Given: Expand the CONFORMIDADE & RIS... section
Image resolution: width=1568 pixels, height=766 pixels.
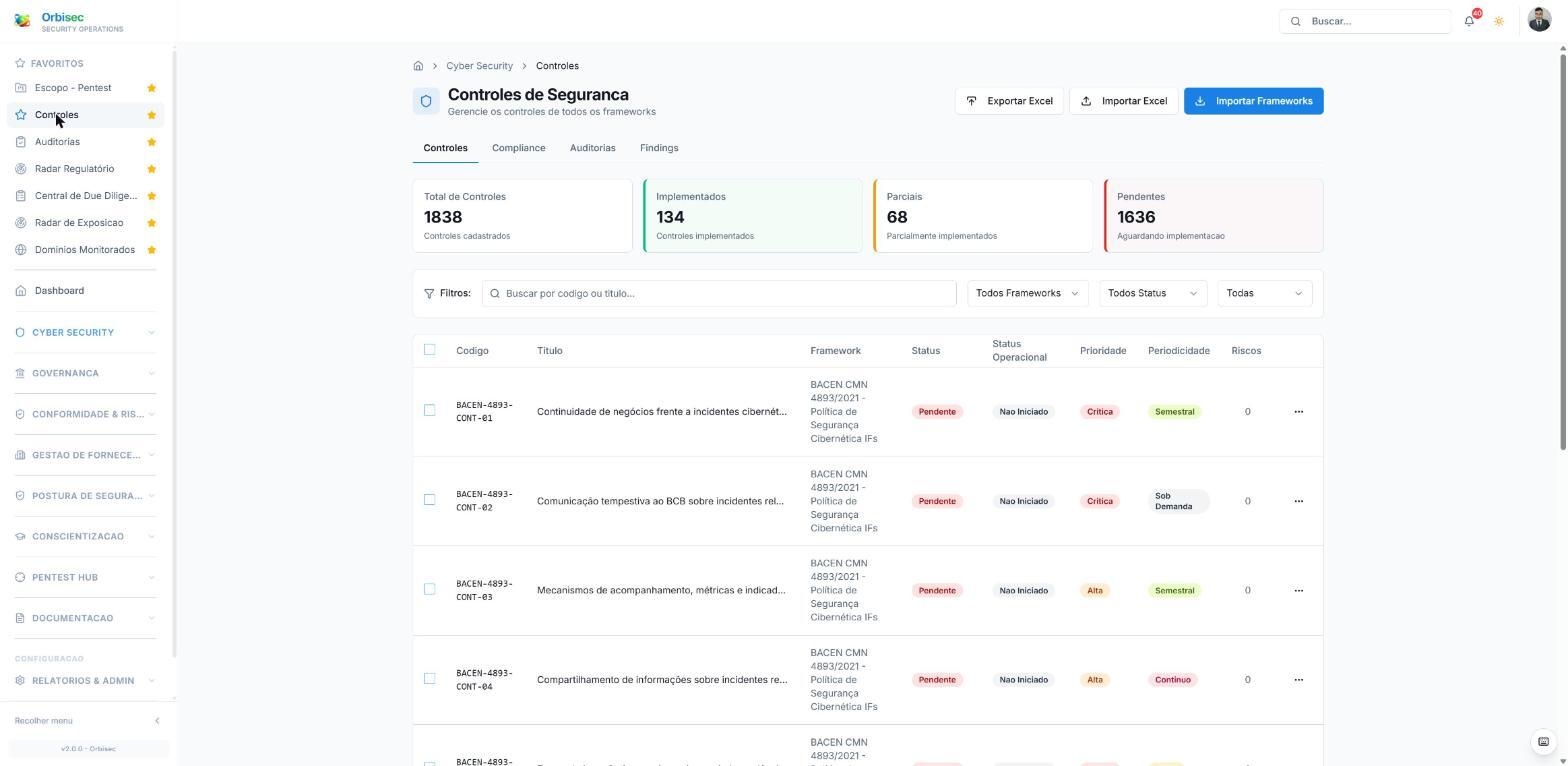Looking at the screenshot, I should point(85,415).
